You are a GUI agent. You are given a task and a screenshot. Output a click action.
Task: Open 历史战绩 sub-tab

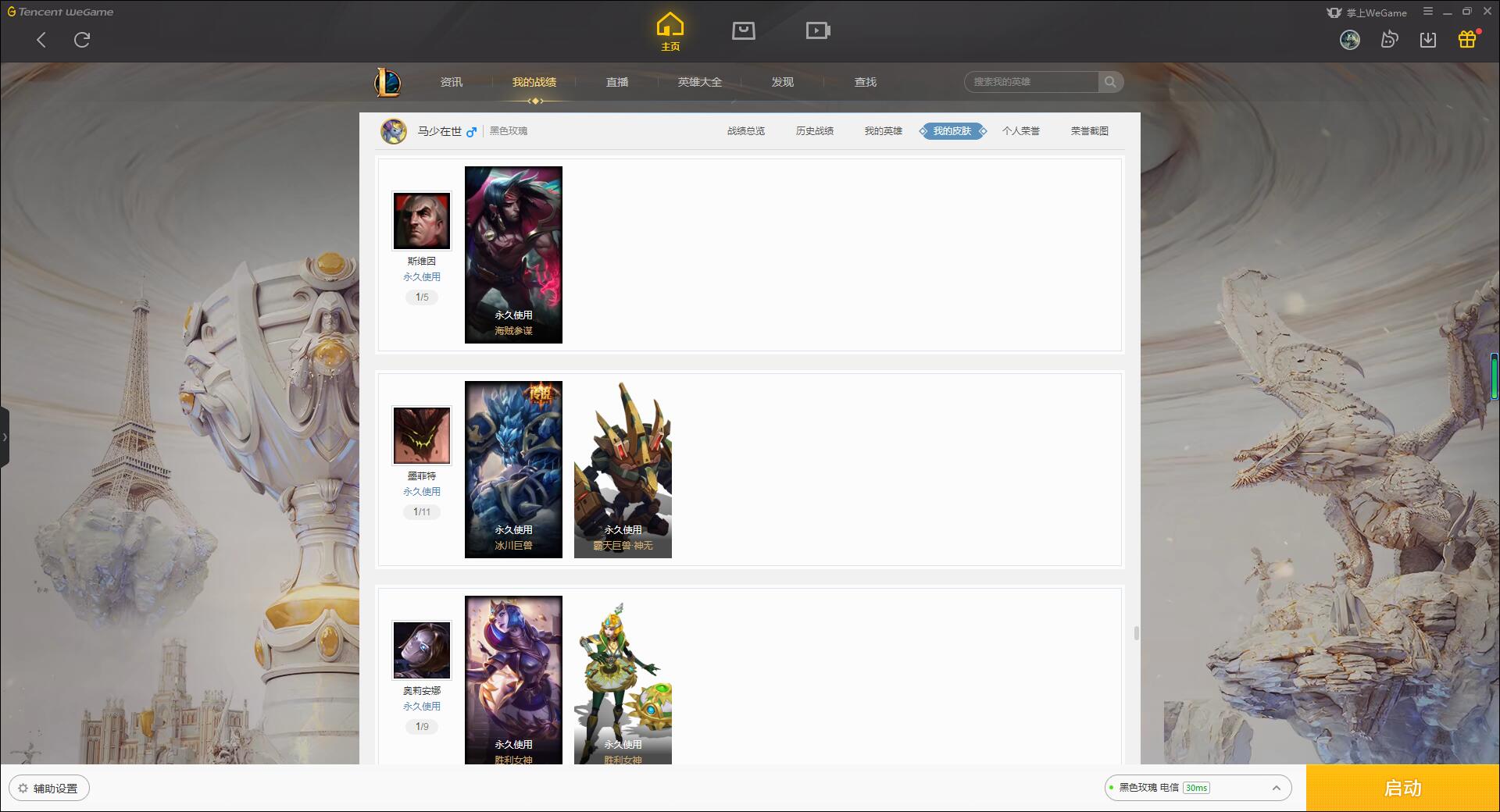(x=815, y=131)
